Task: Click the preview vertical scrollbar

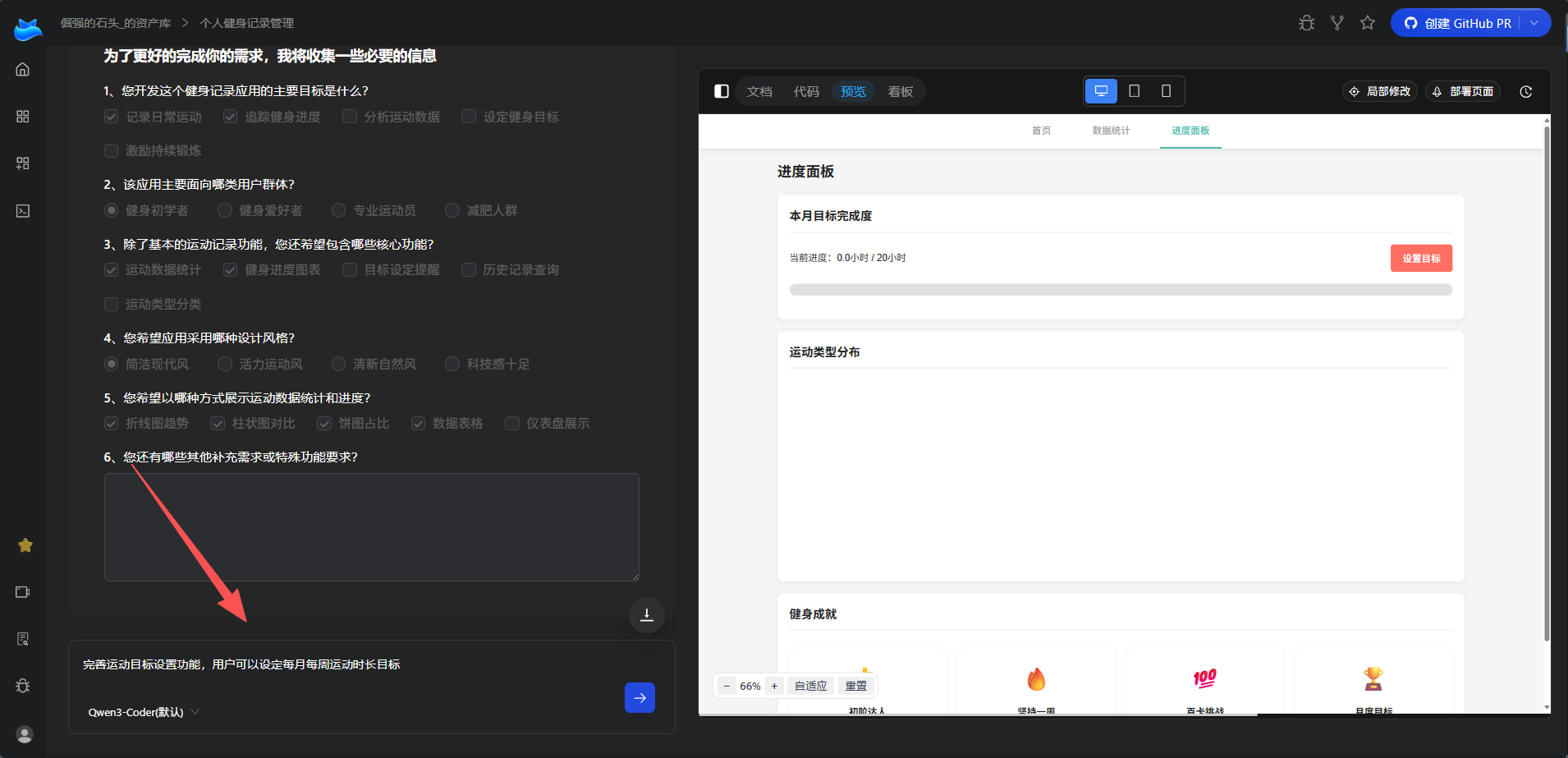Action: coord(1547,384)
